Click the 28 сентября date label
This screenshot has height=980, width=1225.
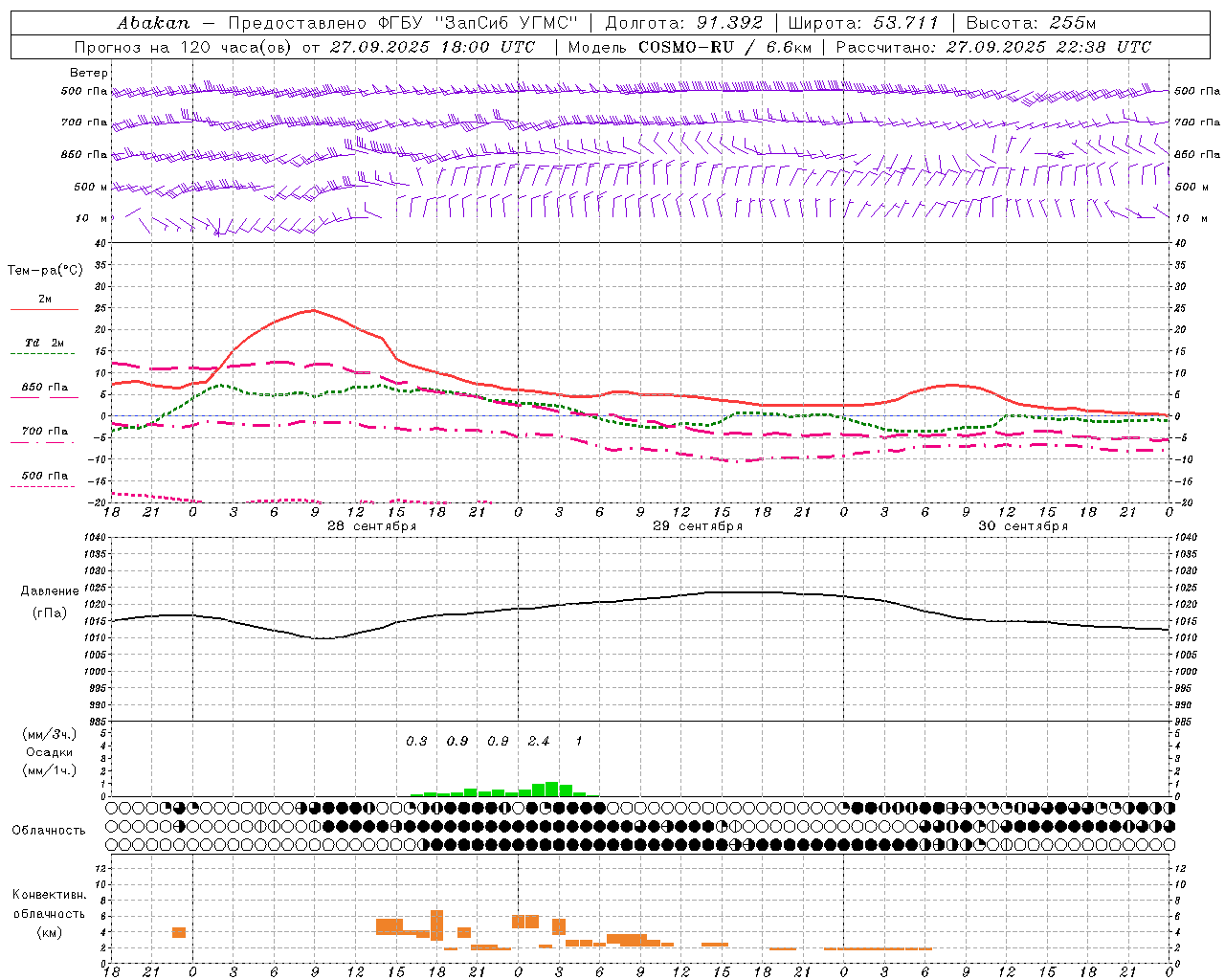[x=372, y=526]
